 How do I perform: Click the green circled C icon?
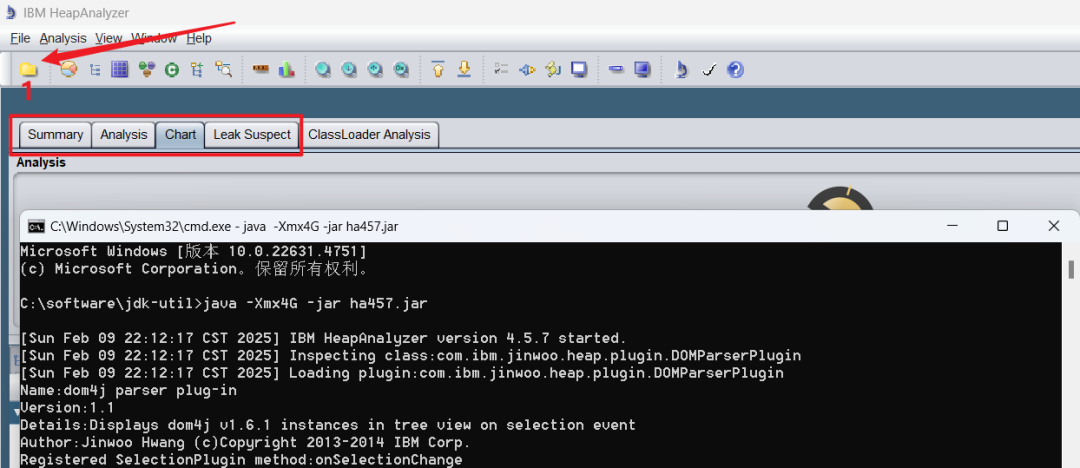[172, 70]
